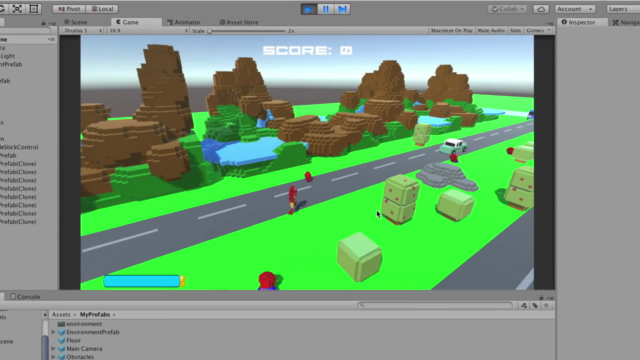Click the project folder scrollbar up arrow

pyautogui.click(x=44, y=315)
